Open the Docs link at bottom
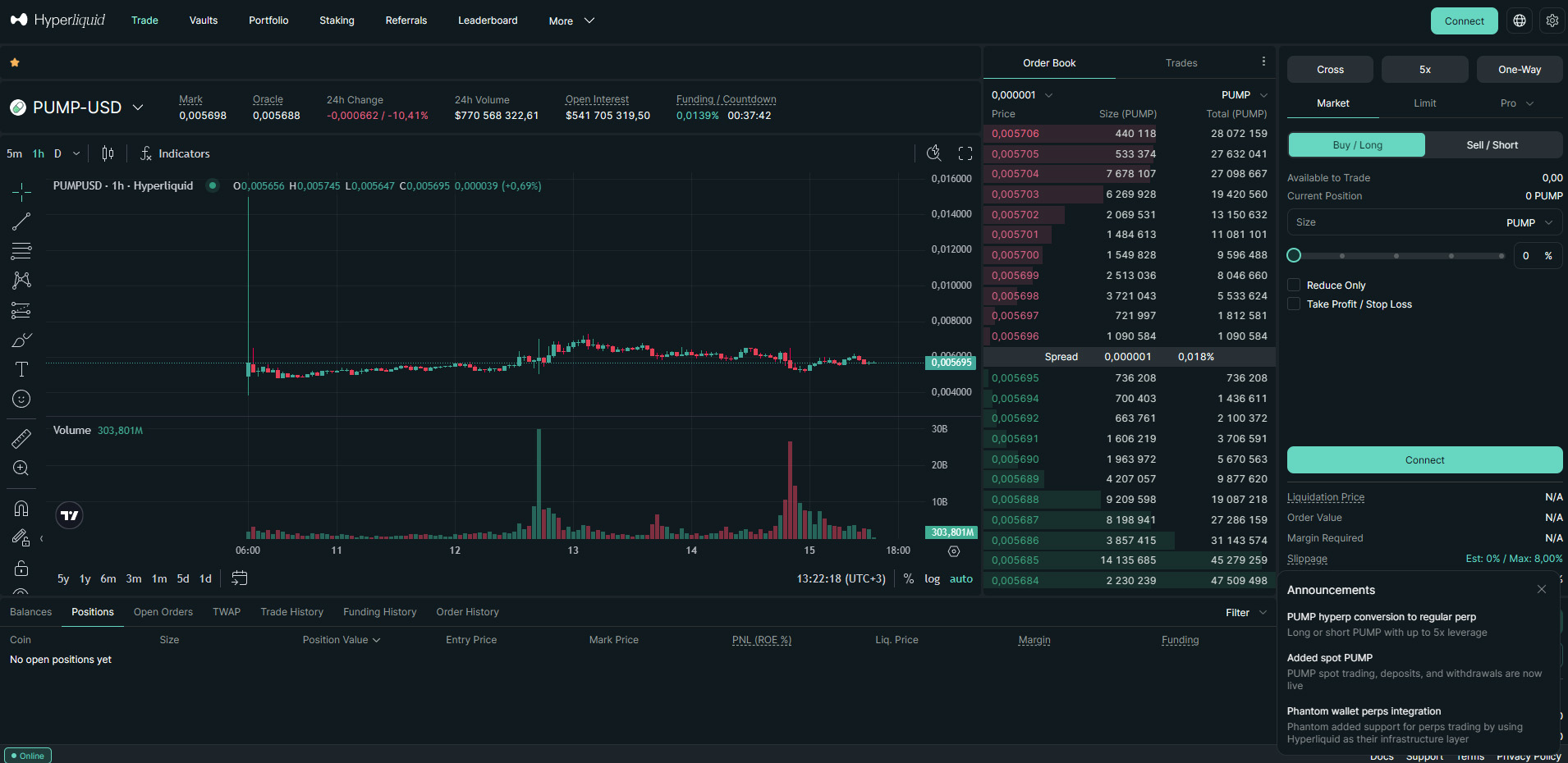 1382,756
